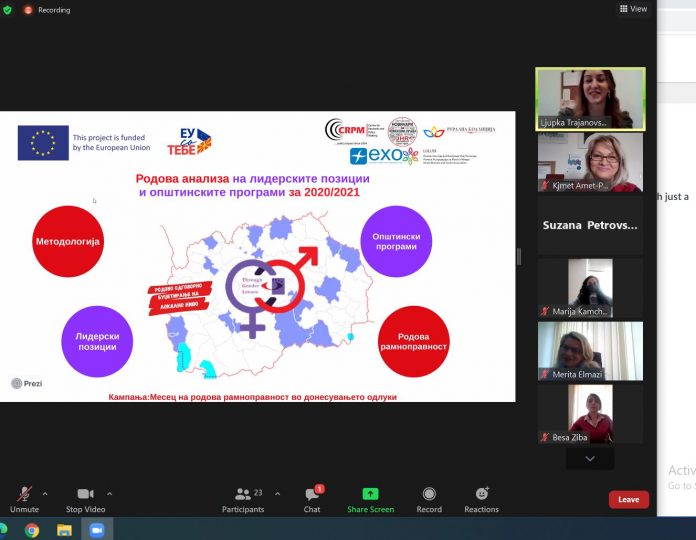The width and height of the screenshot is (696, 540).
Task: Toggle Stop Video camera button
Action: click(86, 494)
